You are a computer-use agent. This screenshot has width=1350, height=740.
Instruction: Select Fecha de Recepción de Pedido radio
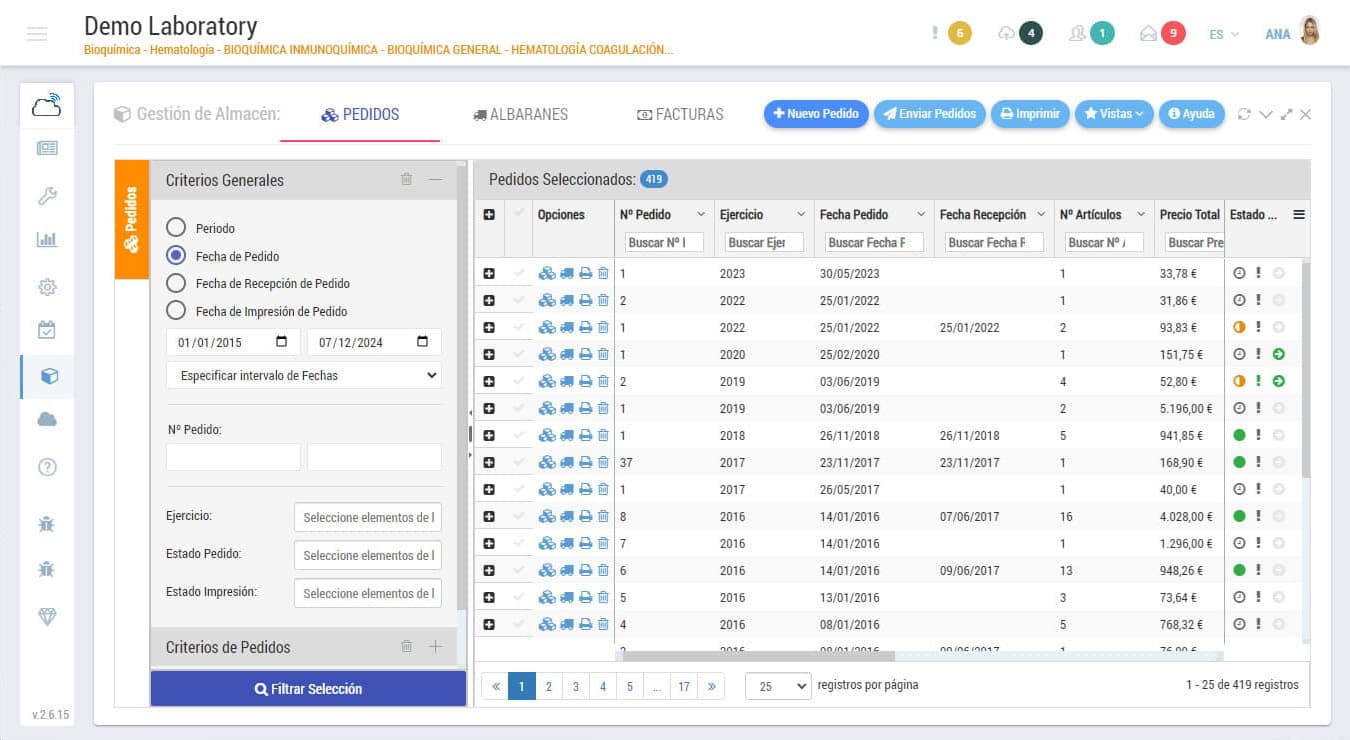point(176,283)
